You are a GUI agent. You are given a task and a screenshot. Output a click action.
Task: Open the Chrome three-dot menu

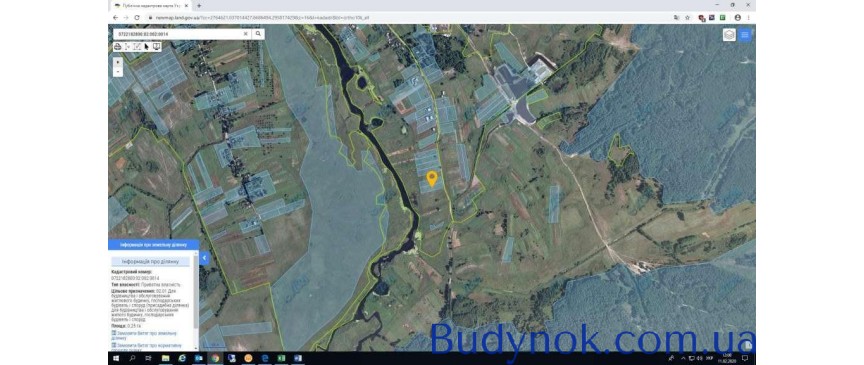[748, 18]
